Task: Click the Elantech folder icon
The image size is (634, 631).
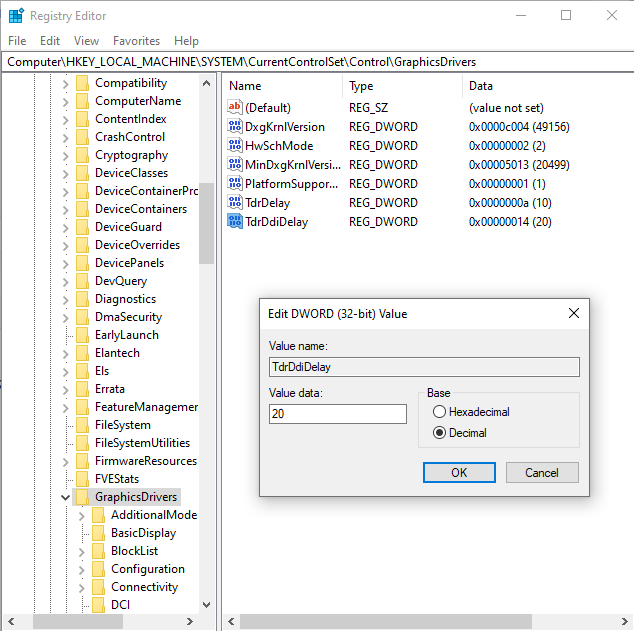Action: tap(82, 353)
